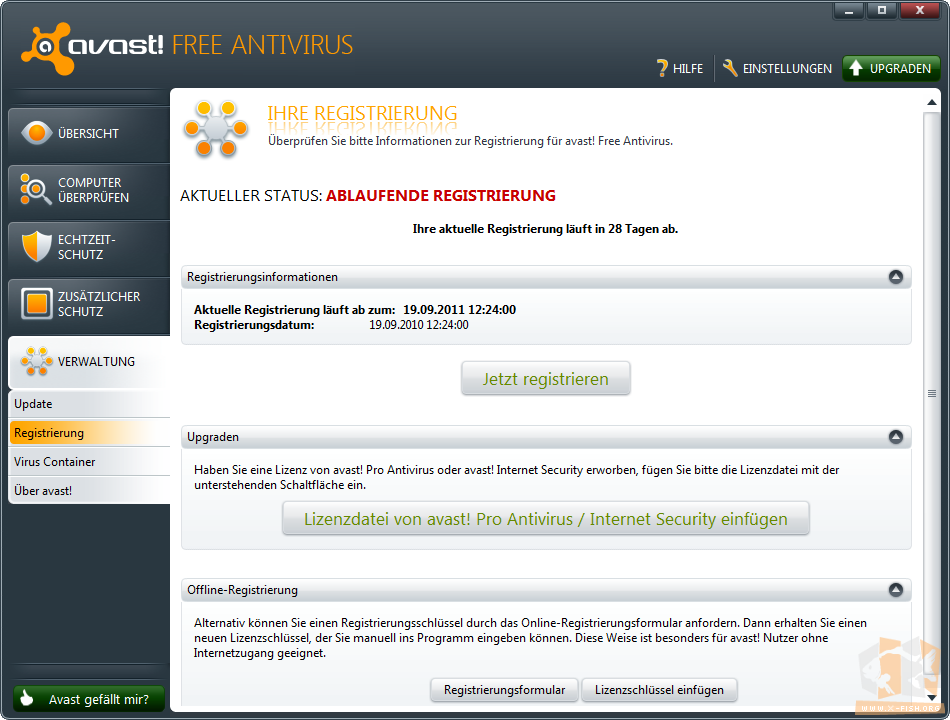Click Lizenzschlüssel einfügen button
Image resolution: width=950 pixels, height=720 pixels.
659,690
